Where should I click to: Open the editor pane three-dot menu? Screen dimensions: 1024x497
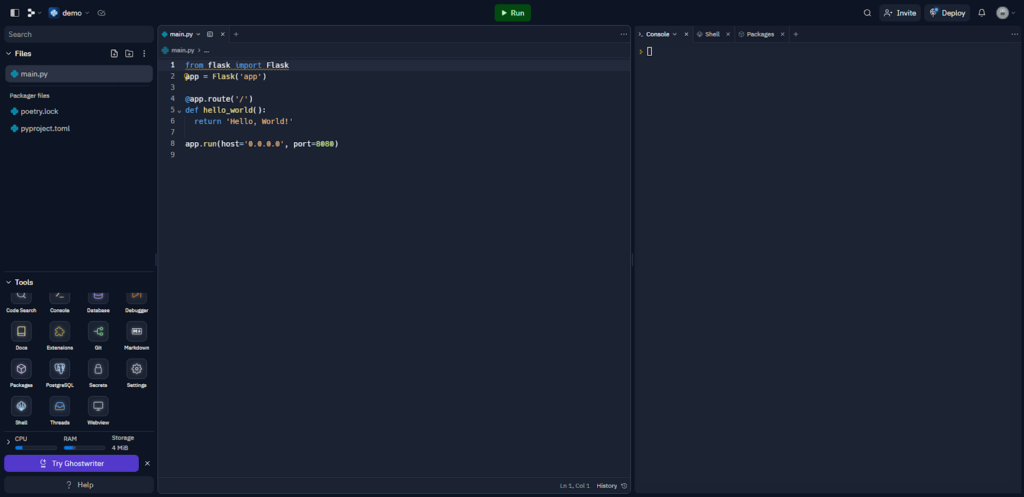(x=624, y=34)
